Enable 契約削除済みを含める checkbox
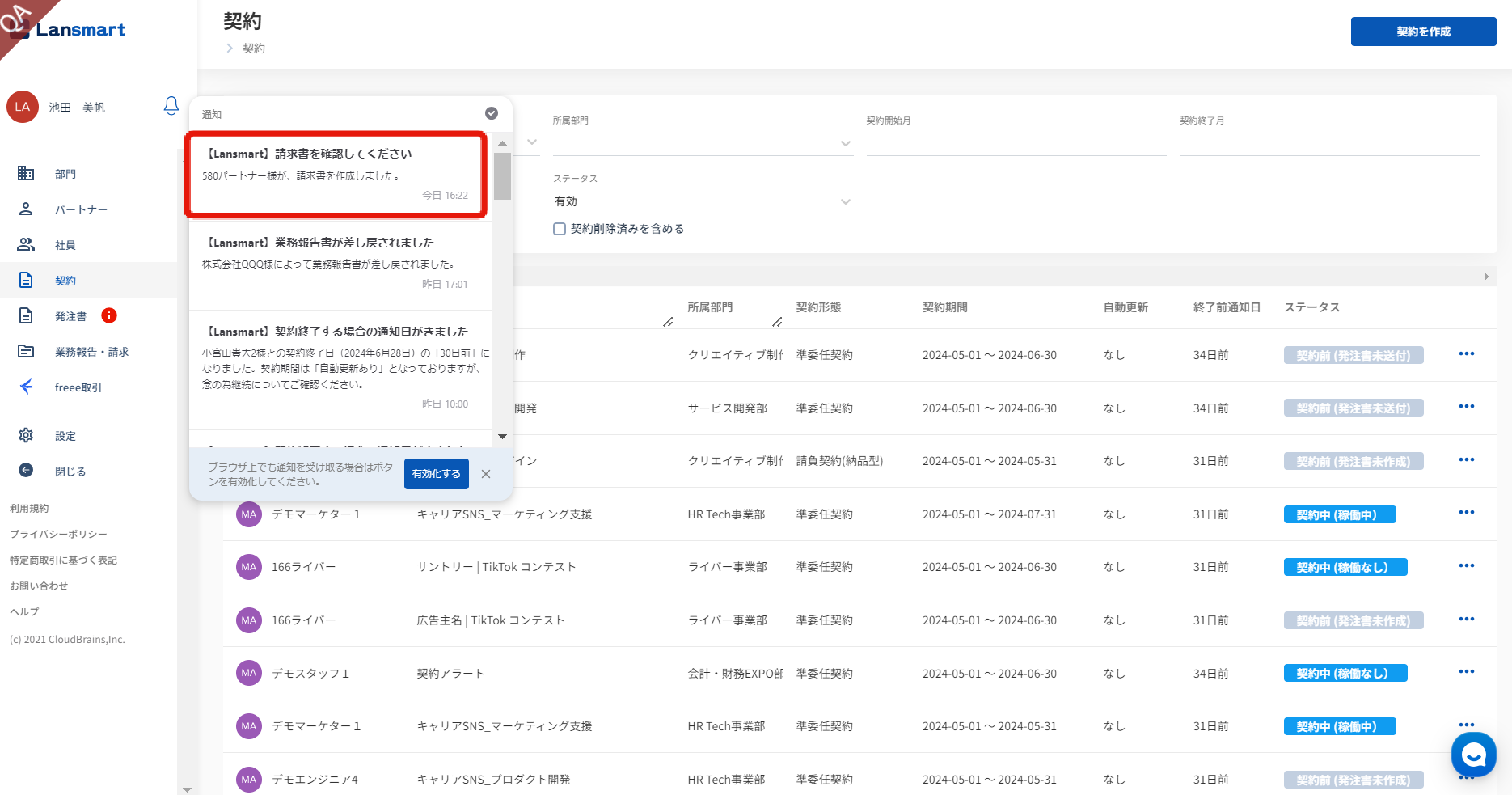 click(x=560, y=229)
